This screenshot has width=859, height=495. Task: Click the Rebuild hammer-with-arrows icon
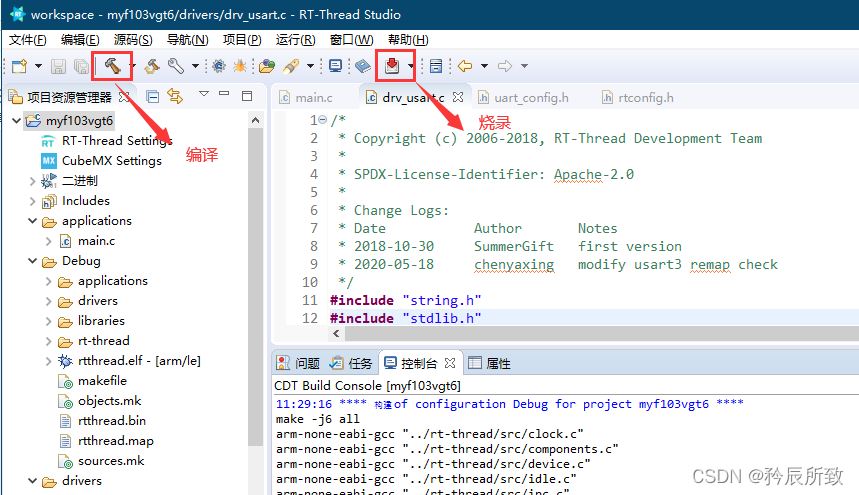(152, 66)
